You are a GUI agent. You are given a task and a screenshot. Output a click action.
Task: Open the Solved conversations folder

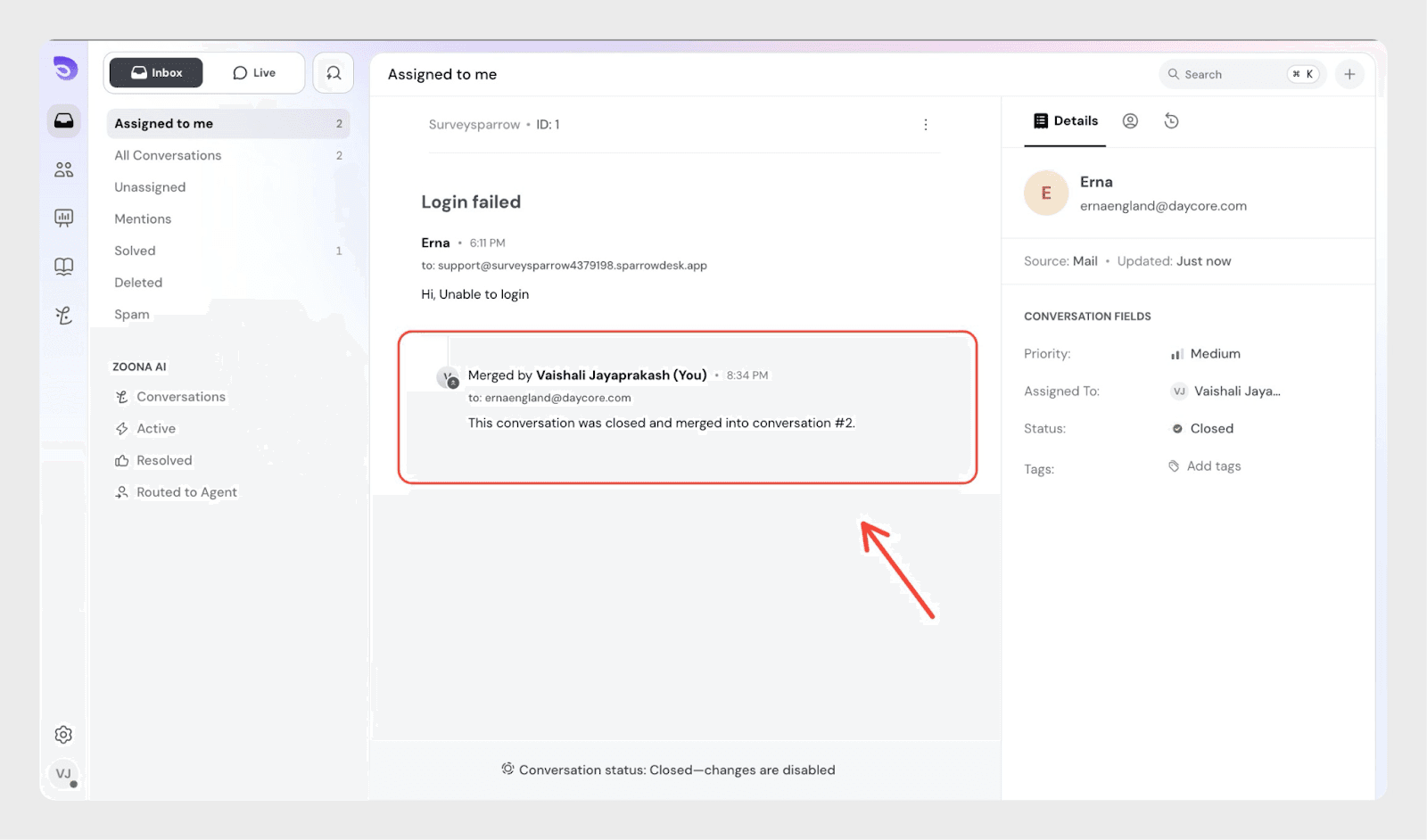pyautogui.click(x=135, y=251)
